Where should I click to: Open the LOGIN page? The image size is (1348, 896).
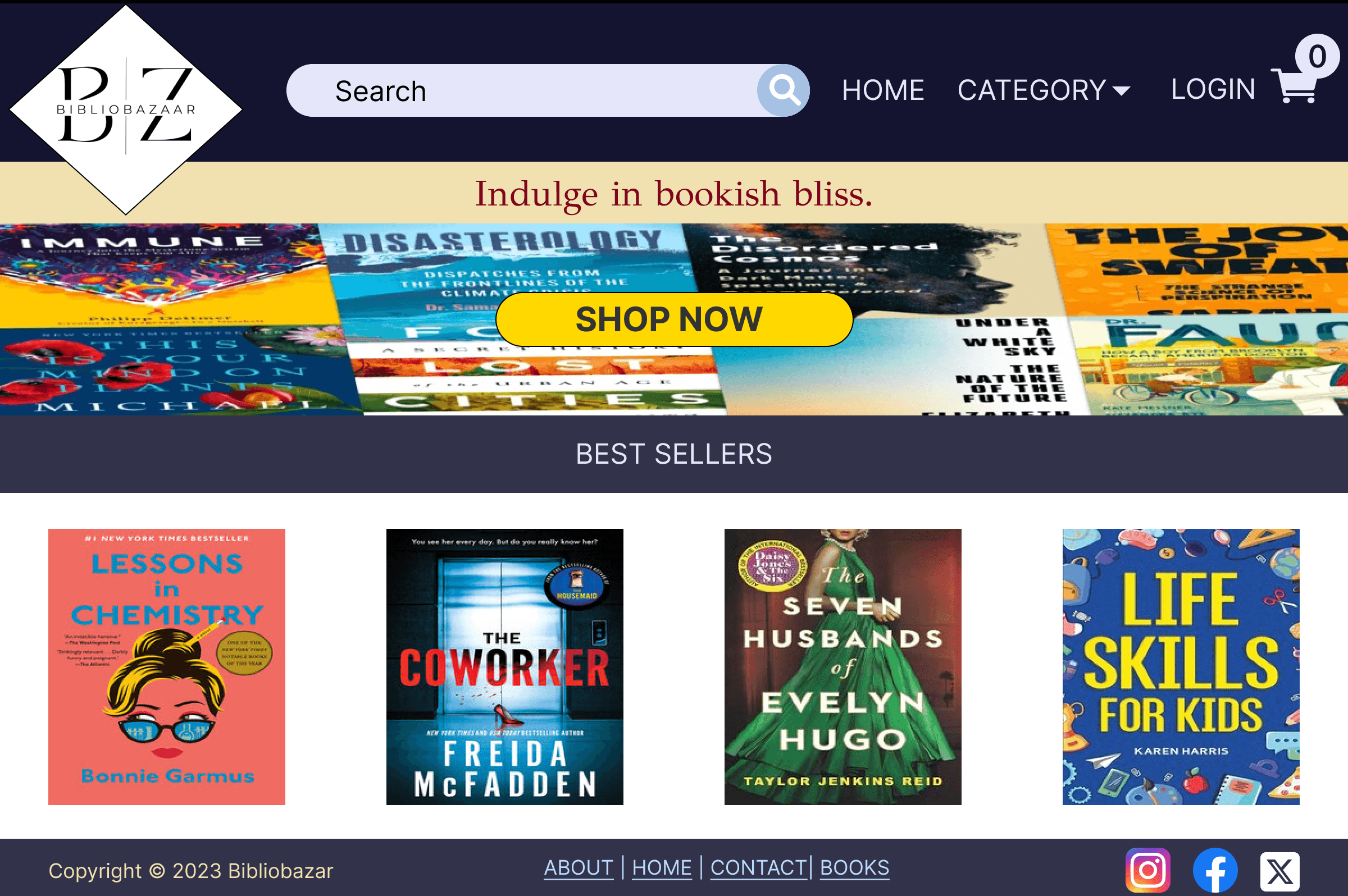(1213, 89)
